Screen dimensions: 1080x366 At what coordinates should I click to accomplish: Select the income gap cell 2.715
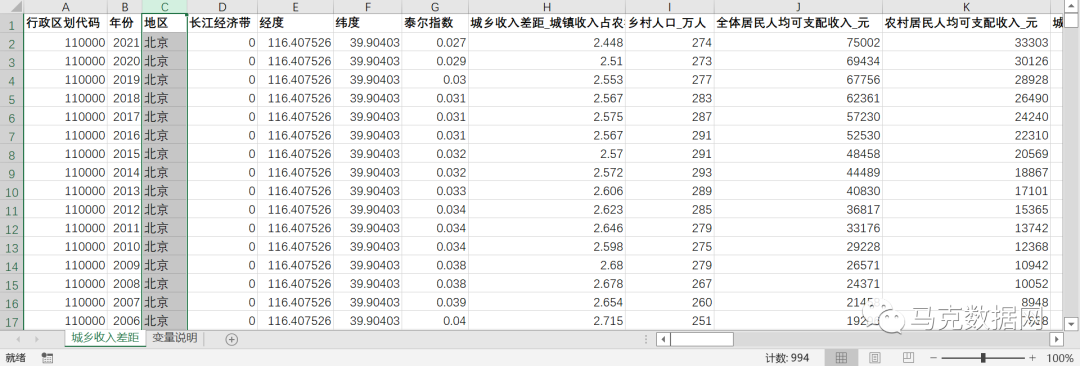click(546, 322)
